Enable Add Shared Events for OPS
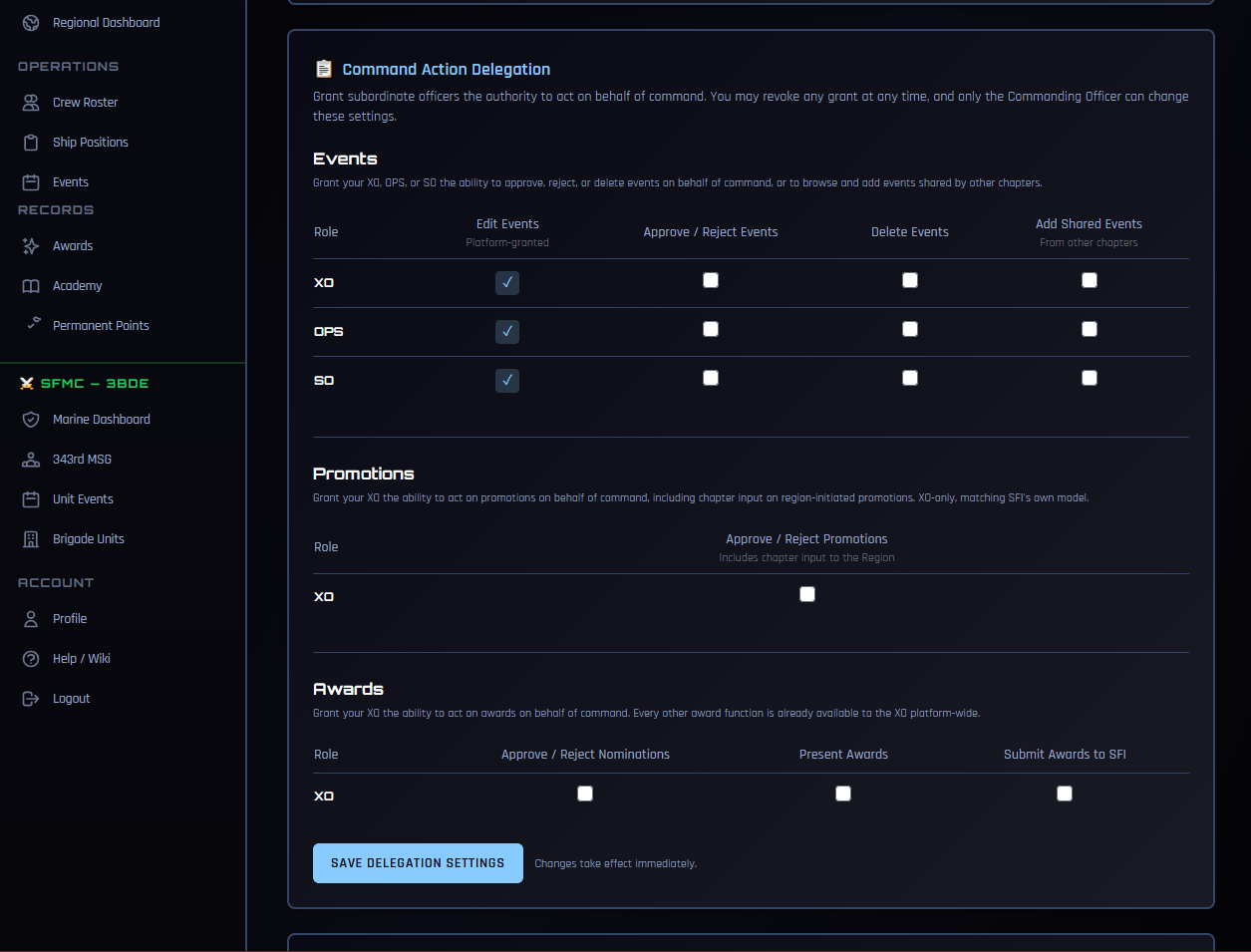The width and height of the screenshot is (1251, 952). [1090, 329]
